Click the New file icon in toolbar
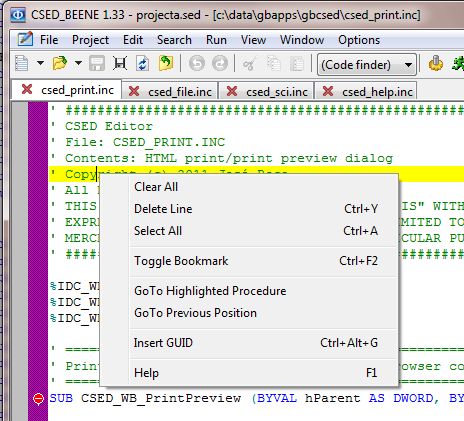Screen dimensions: 464x421 pyautogui.click(x=22, y=63)
